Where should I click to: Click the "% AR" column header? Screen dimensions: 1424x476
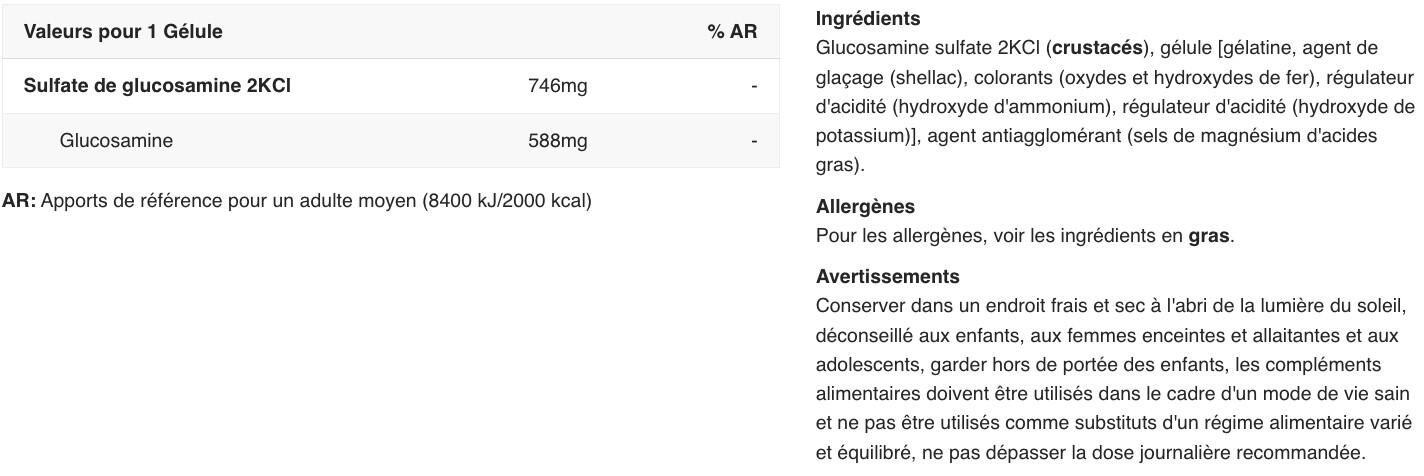click(x=732, y=32)
